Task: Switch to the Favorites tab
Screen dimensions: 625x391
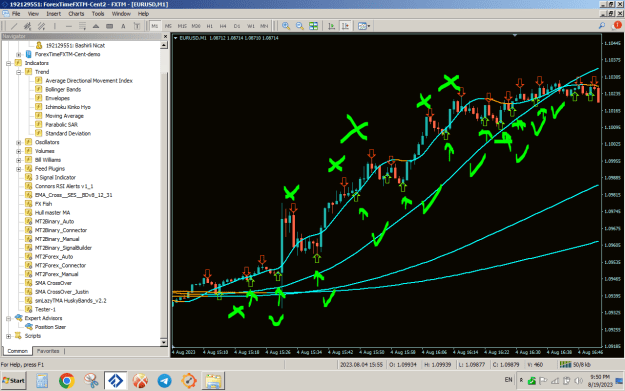Action: [48, 351]
